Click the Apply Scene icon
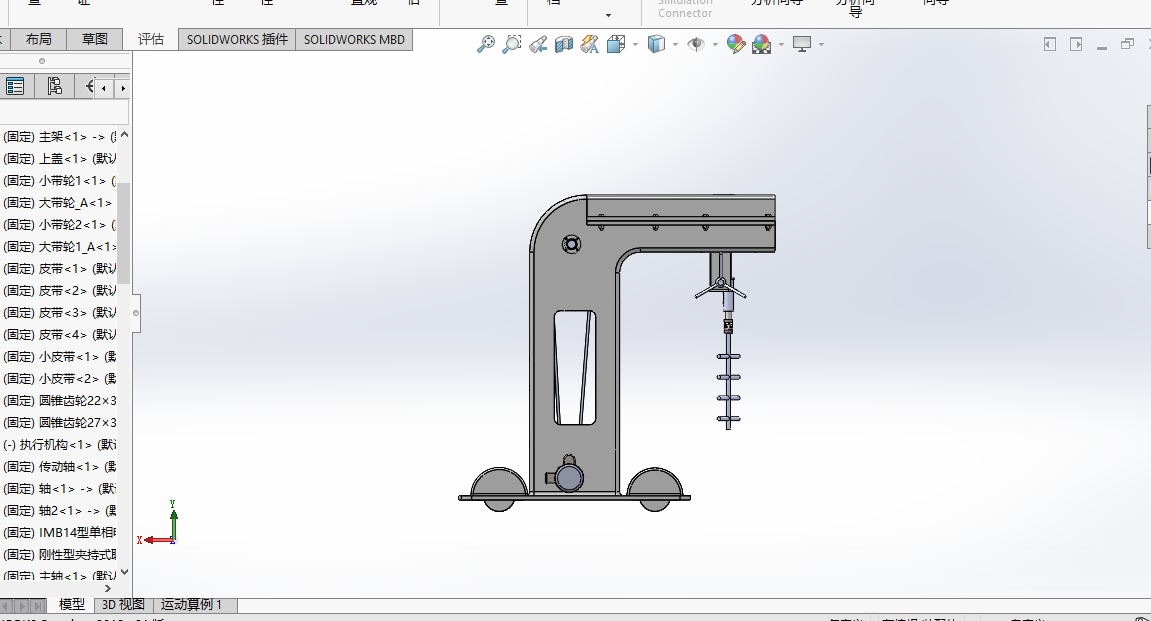The width and height of the screenshot is (1151, 621). point(762,44)
